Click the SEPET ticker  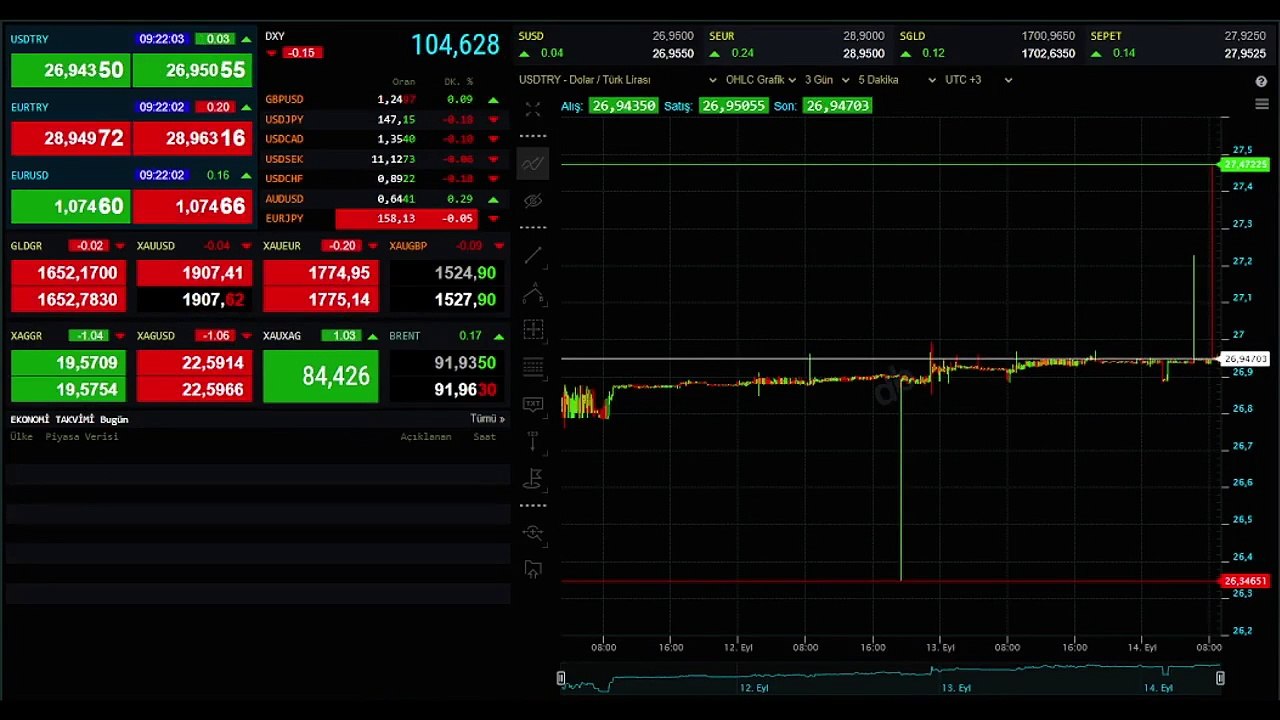tap(1178, 45)
